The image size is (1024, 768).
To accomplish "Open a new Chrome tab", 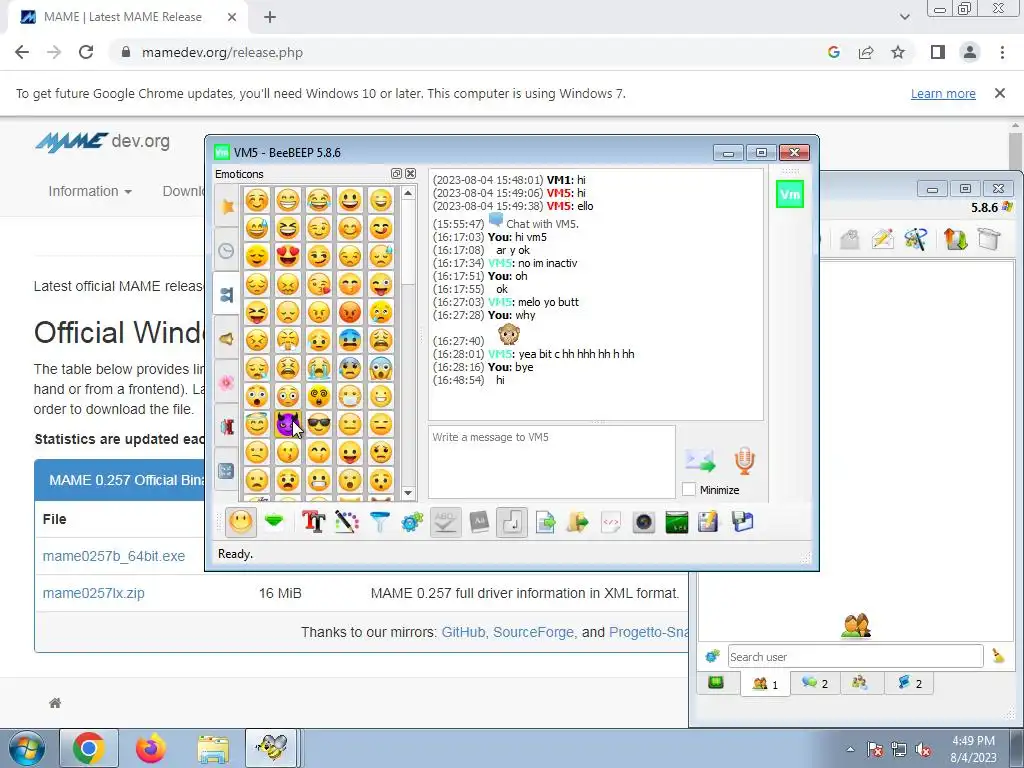I will [x=270, y=17].
